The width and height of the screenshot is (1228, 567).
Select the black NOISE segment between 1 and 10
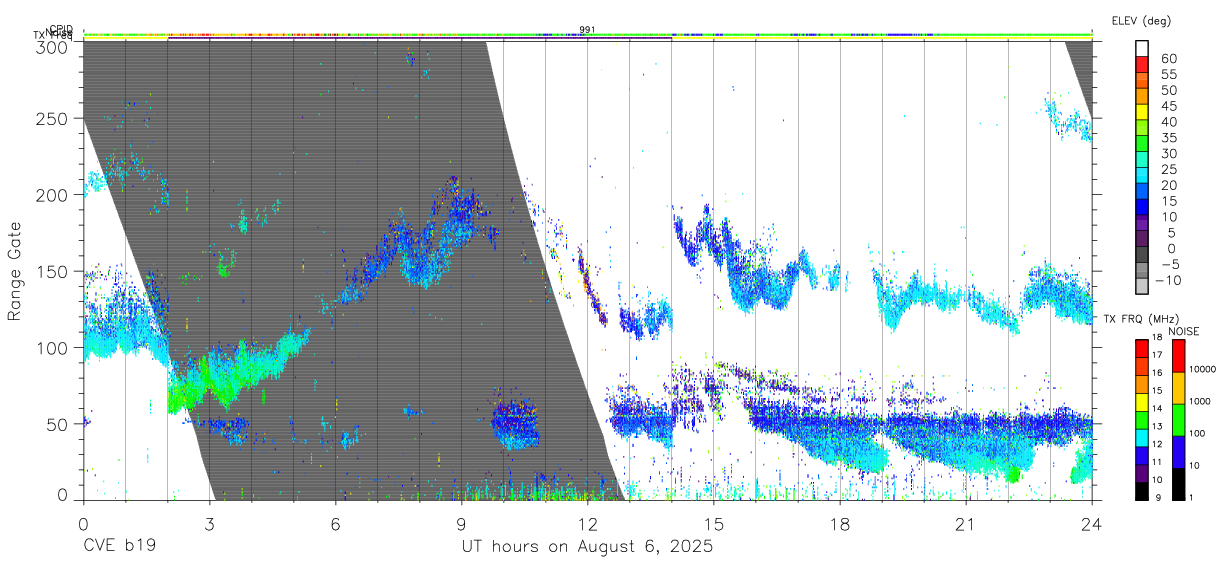tap(1178, 484)
